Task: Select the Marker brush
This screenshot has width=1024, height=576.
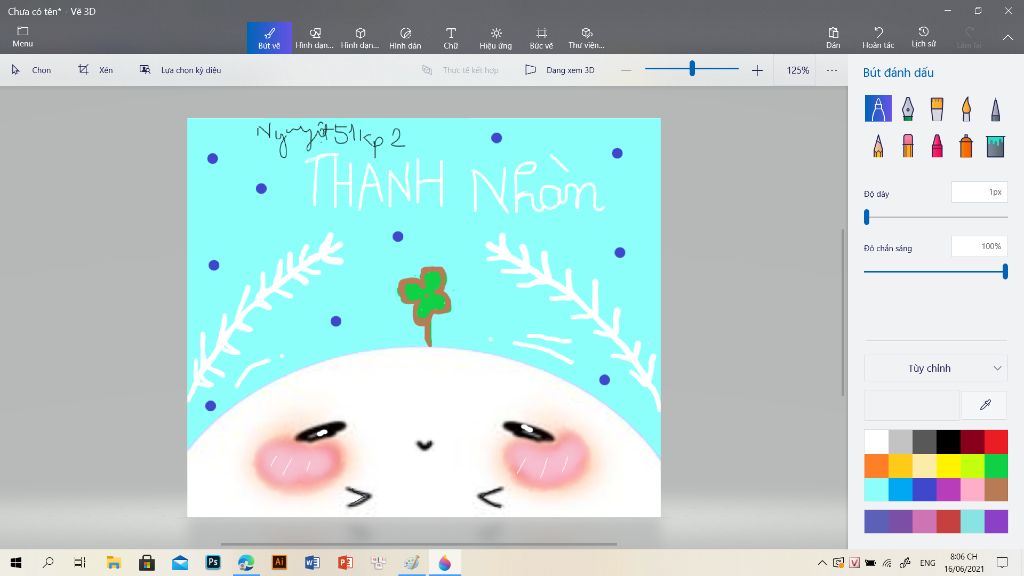Action: pos(878,108)
